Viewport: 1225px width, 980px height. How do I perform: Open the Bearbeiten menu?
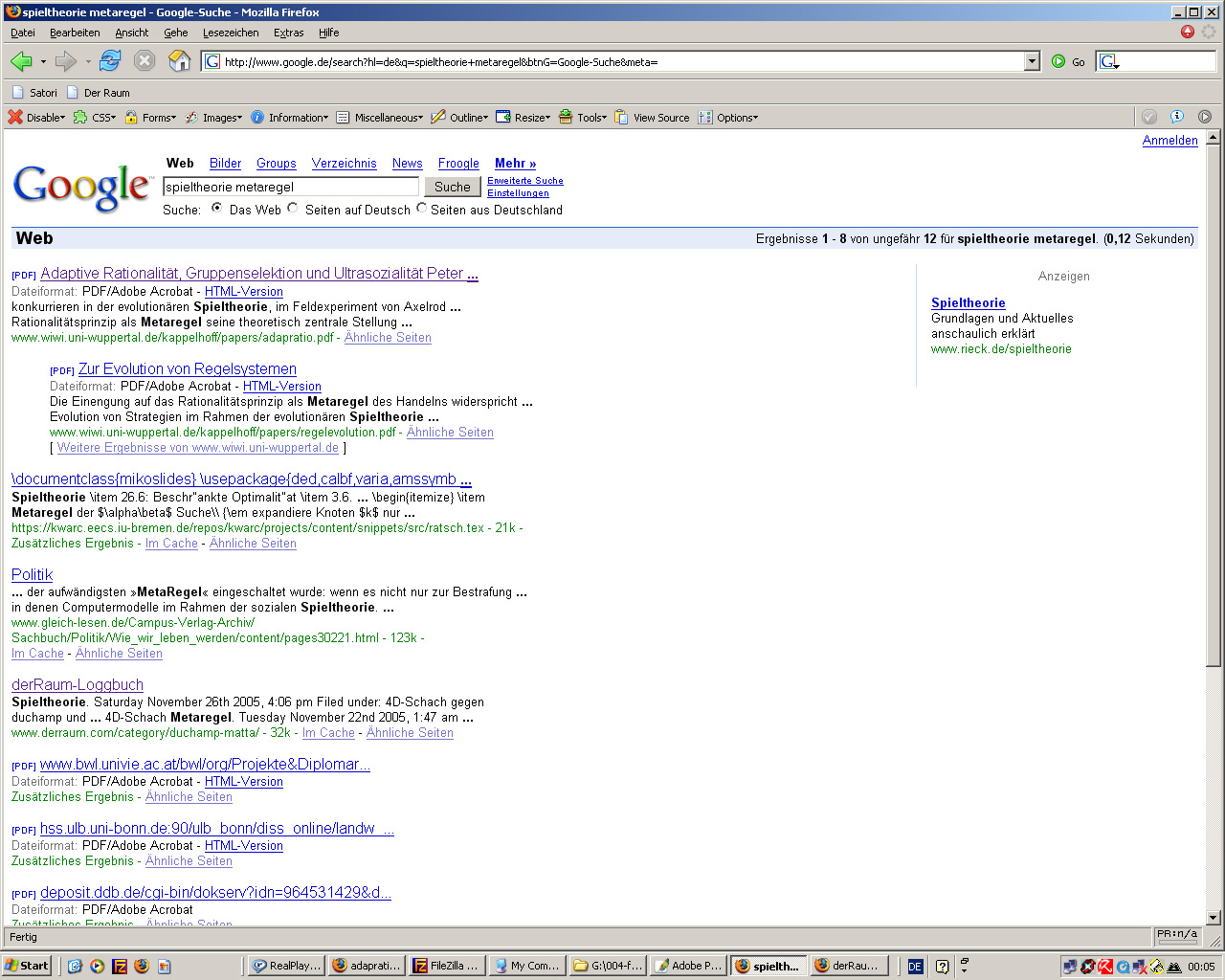[75, 33]
